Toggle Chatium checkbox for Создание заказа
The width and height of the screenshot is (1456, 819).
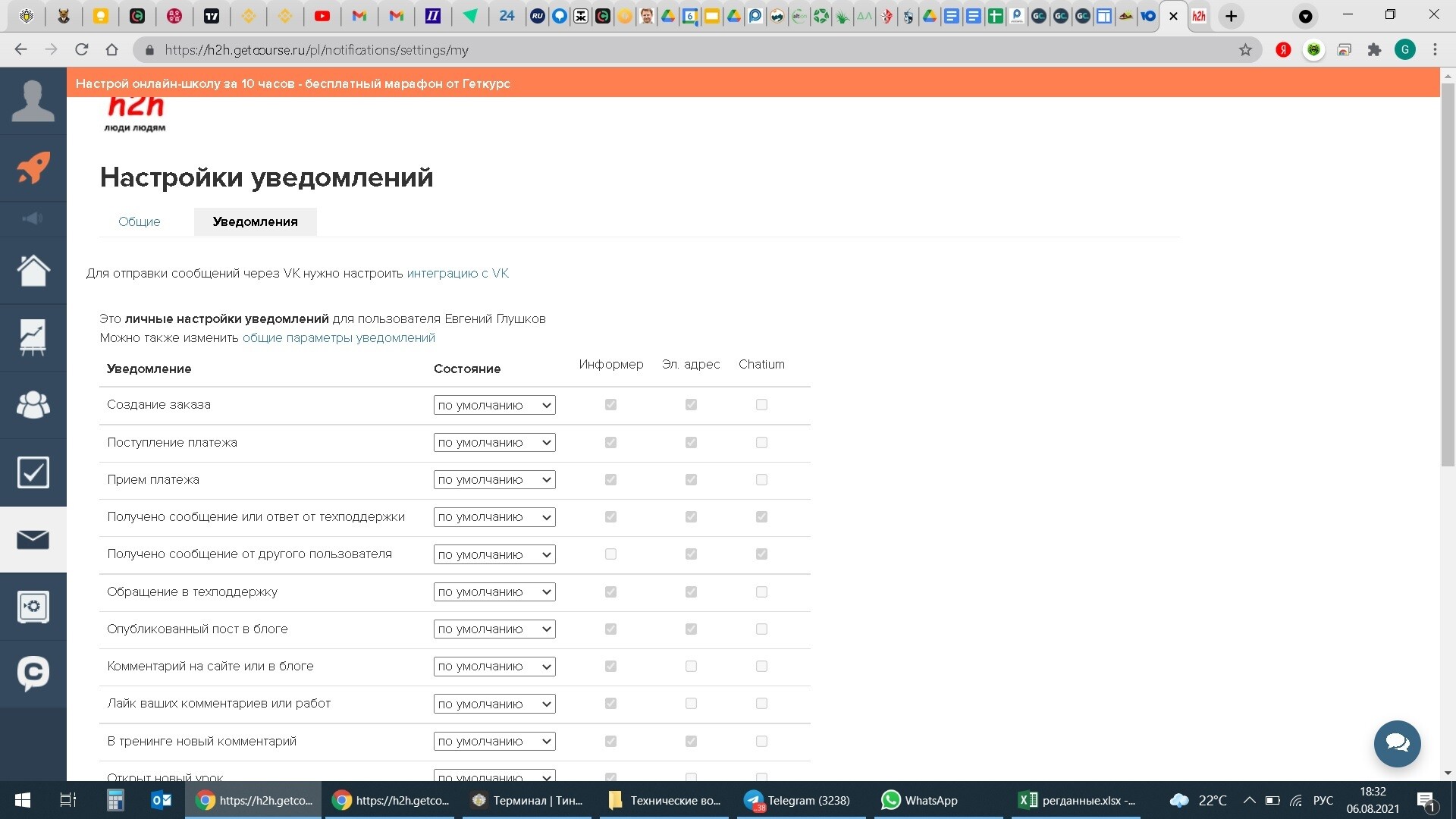pyautogui.click(x=761, y=405)
